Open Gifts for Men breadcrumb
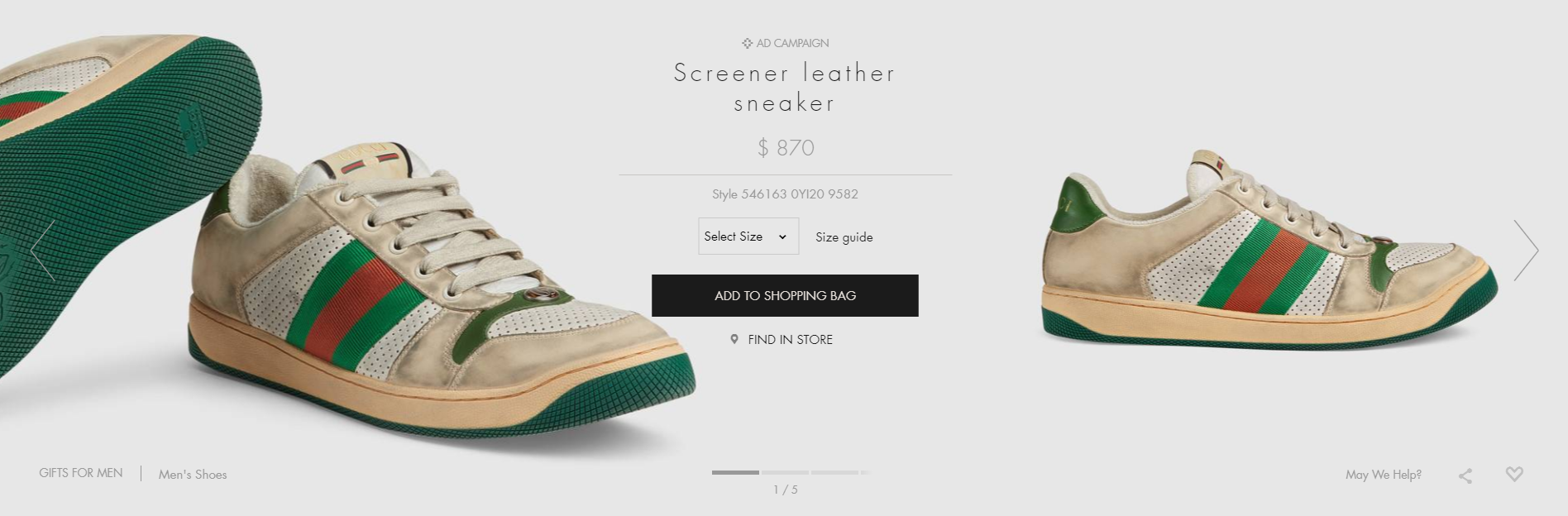This screenshot has height=516, width=1568. pos(81,473)
